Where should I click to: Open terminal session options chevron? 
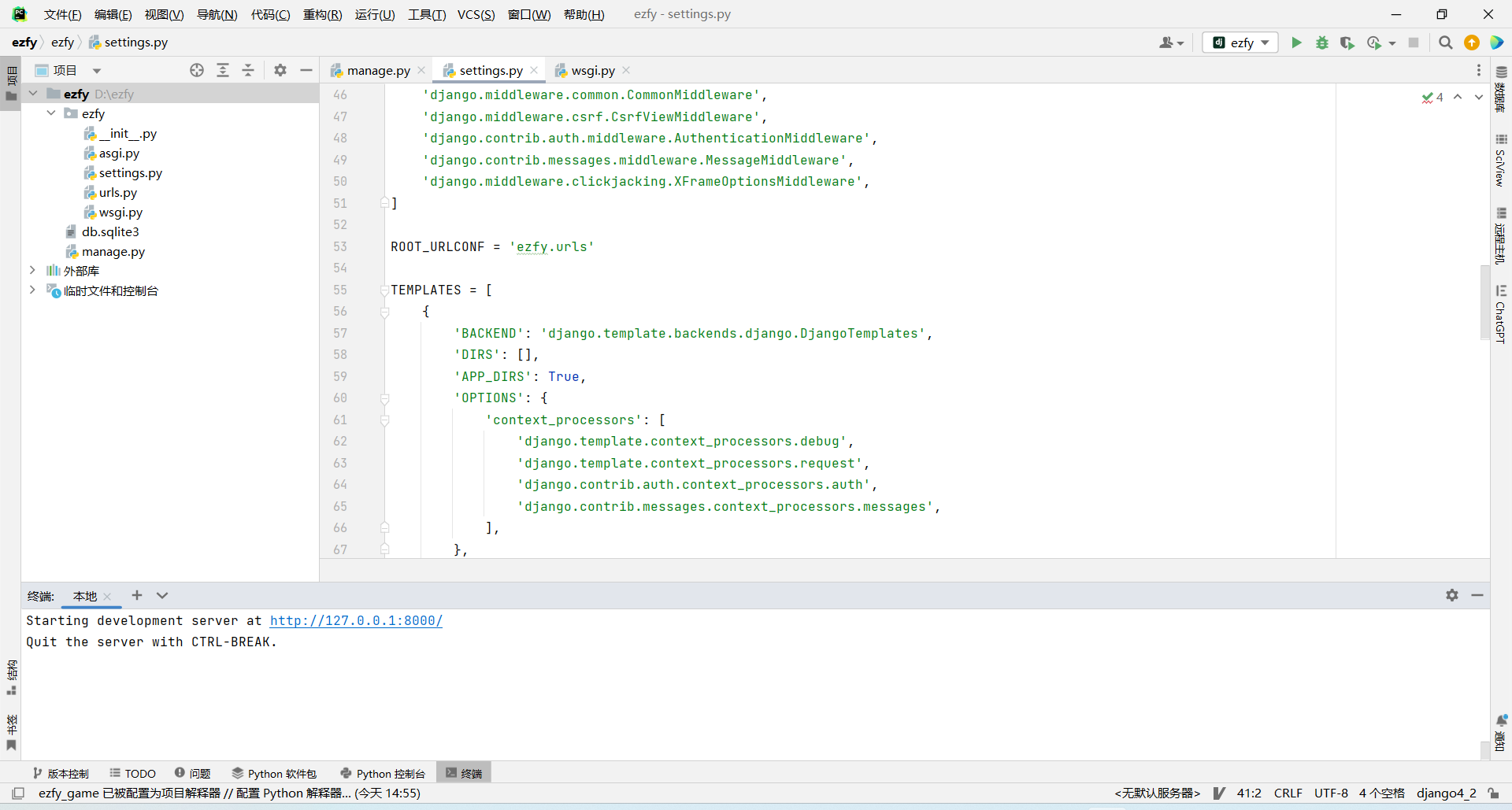[x=162, y=595]
